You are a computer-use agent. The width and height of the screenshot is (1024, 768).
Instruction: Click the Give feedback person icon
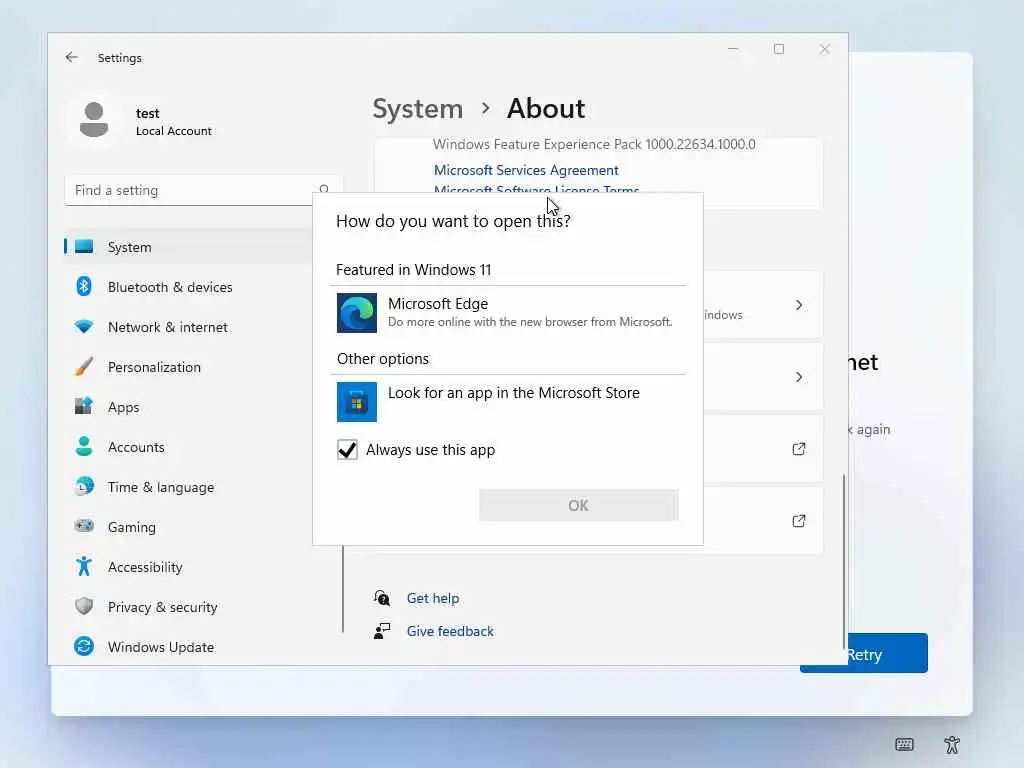pyautogui.click(x=382, y=631)
